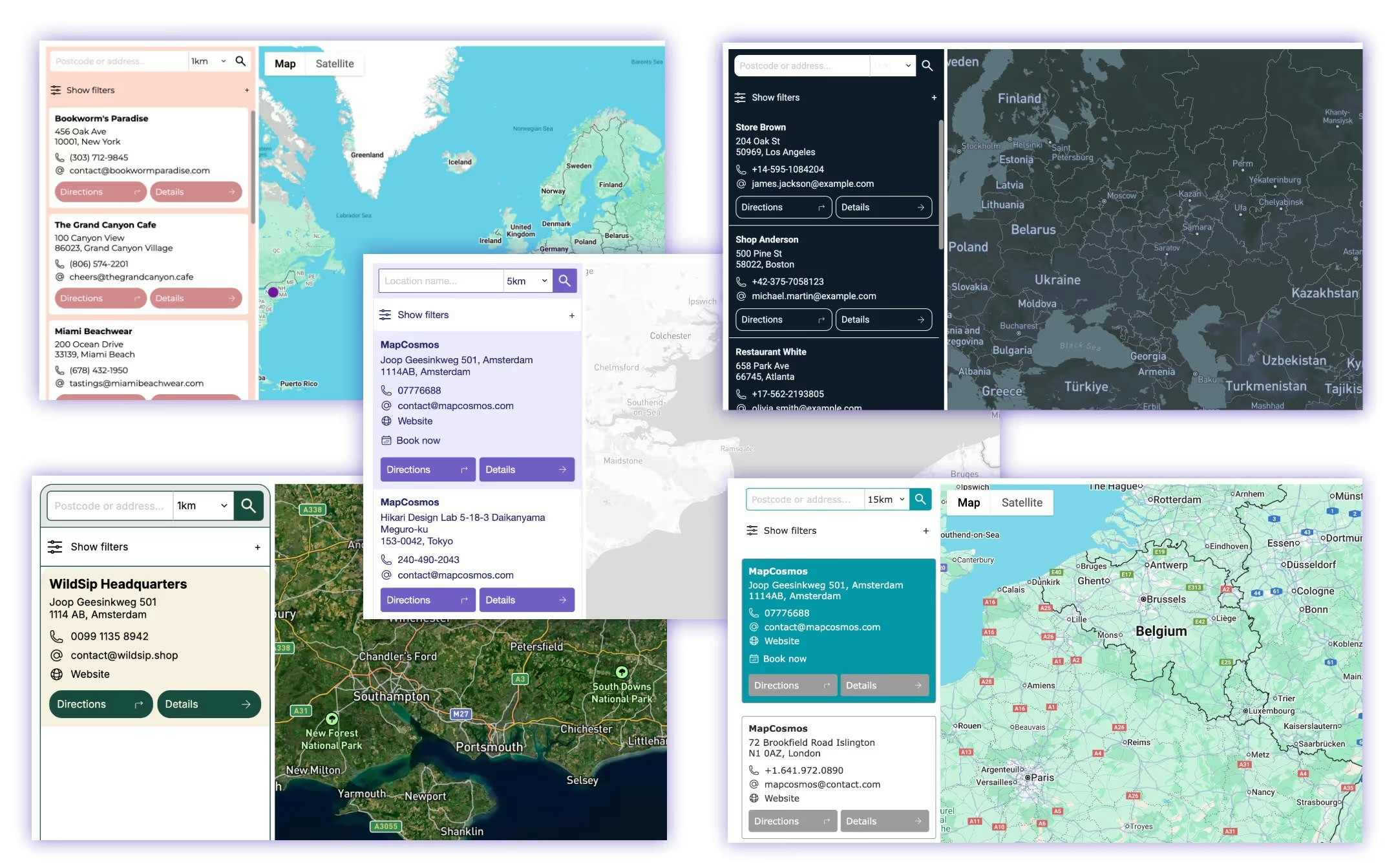The height and width of the screenshot is (868, 1385).
Task: Click Details for The Grand Canyon Cafe
Action: click(x=195, y=298)
